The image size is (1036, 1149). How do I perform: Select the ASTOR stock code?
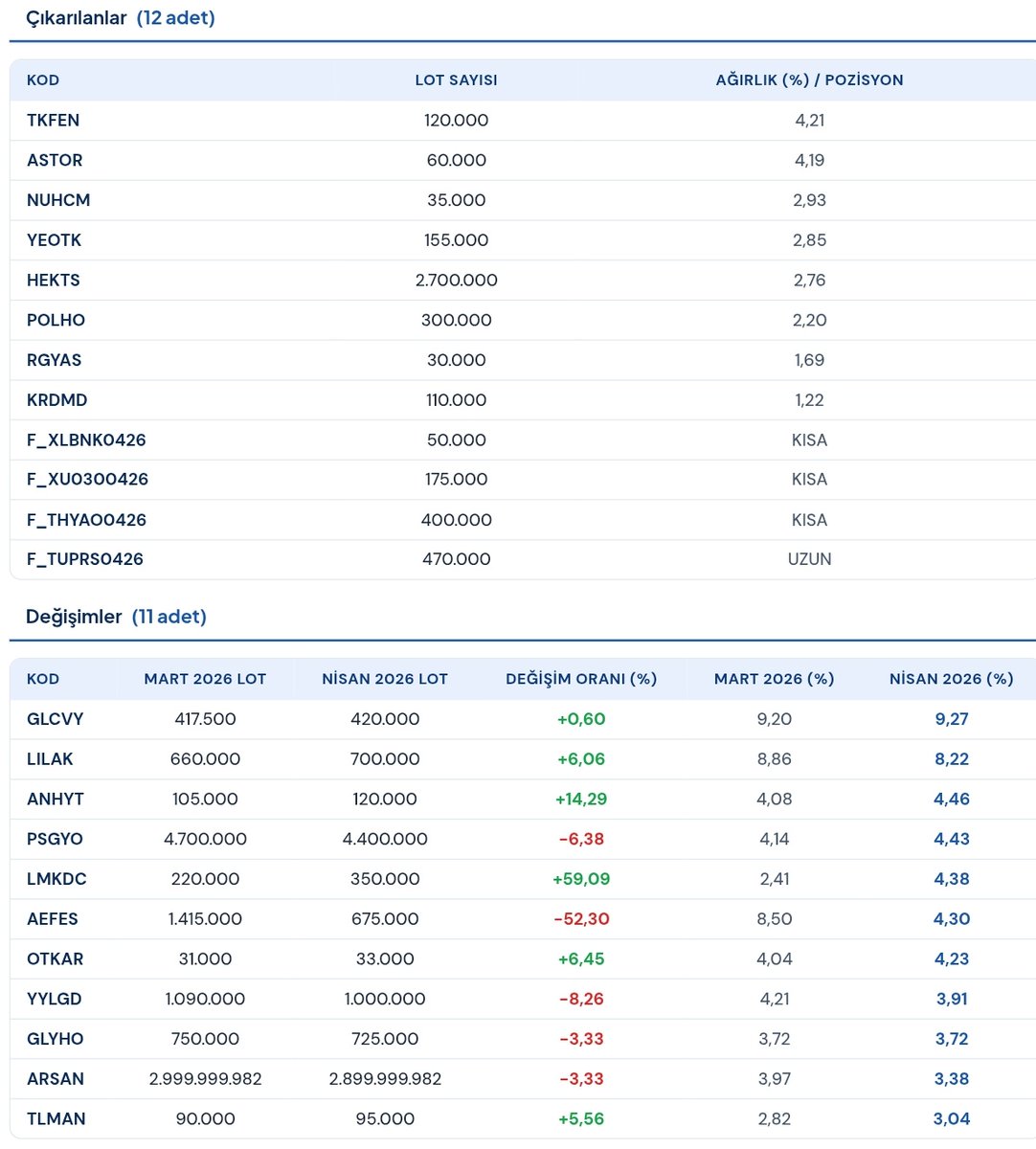point(55,161)
